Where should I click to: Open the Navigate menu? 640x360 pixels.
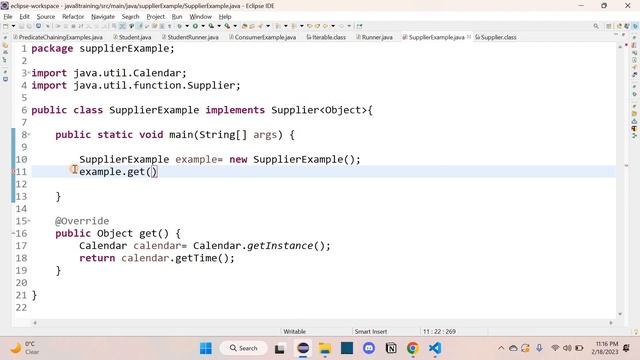pos(103,17)
